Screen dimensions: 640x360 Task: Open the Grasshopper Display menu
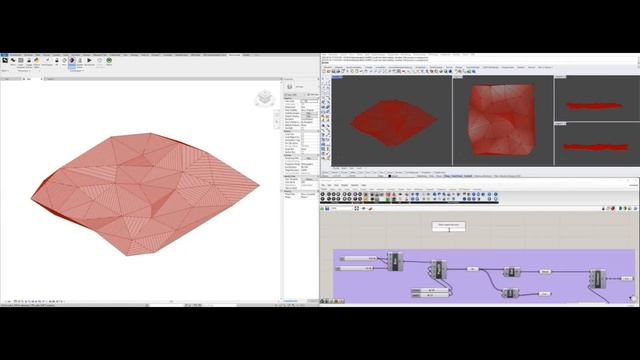point(345,185)
